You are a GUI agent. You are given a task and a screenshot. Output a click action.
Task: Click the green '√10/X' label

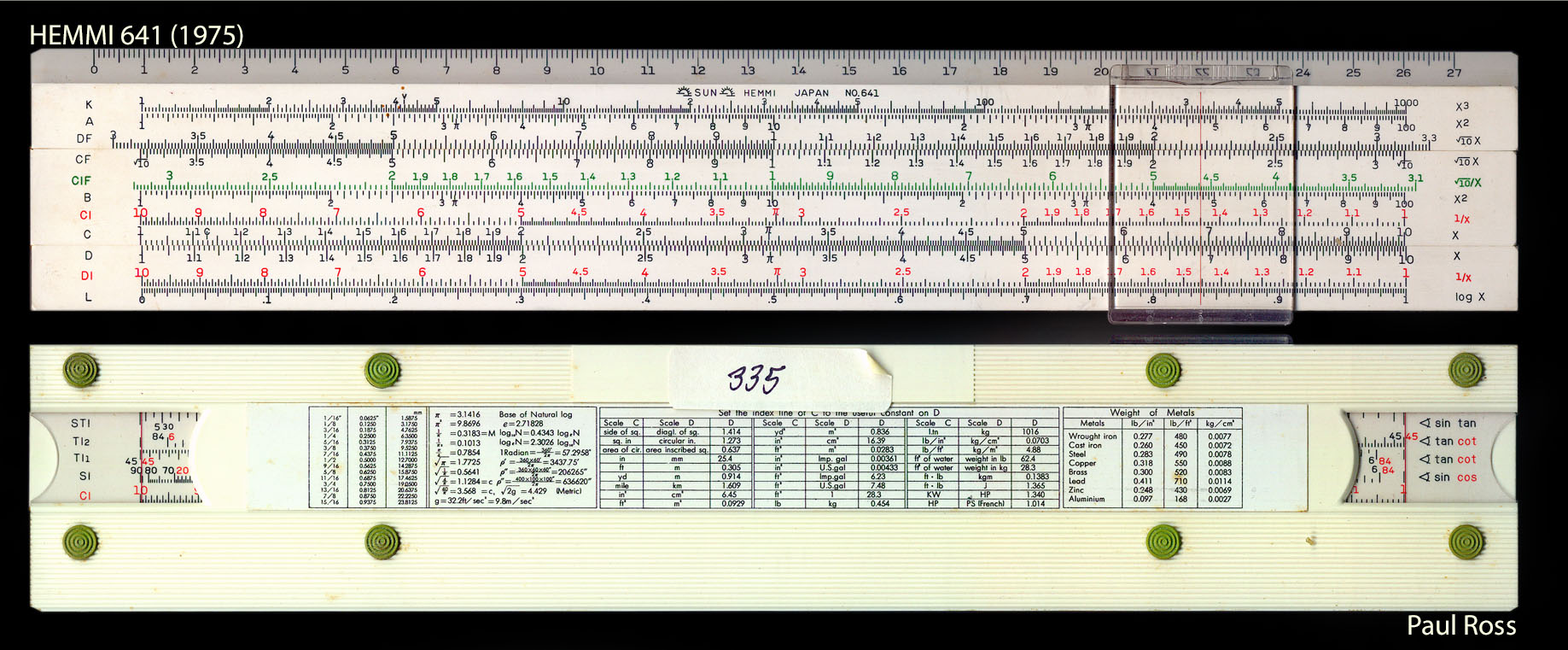pyautogui.click(x=1468, y=182)
